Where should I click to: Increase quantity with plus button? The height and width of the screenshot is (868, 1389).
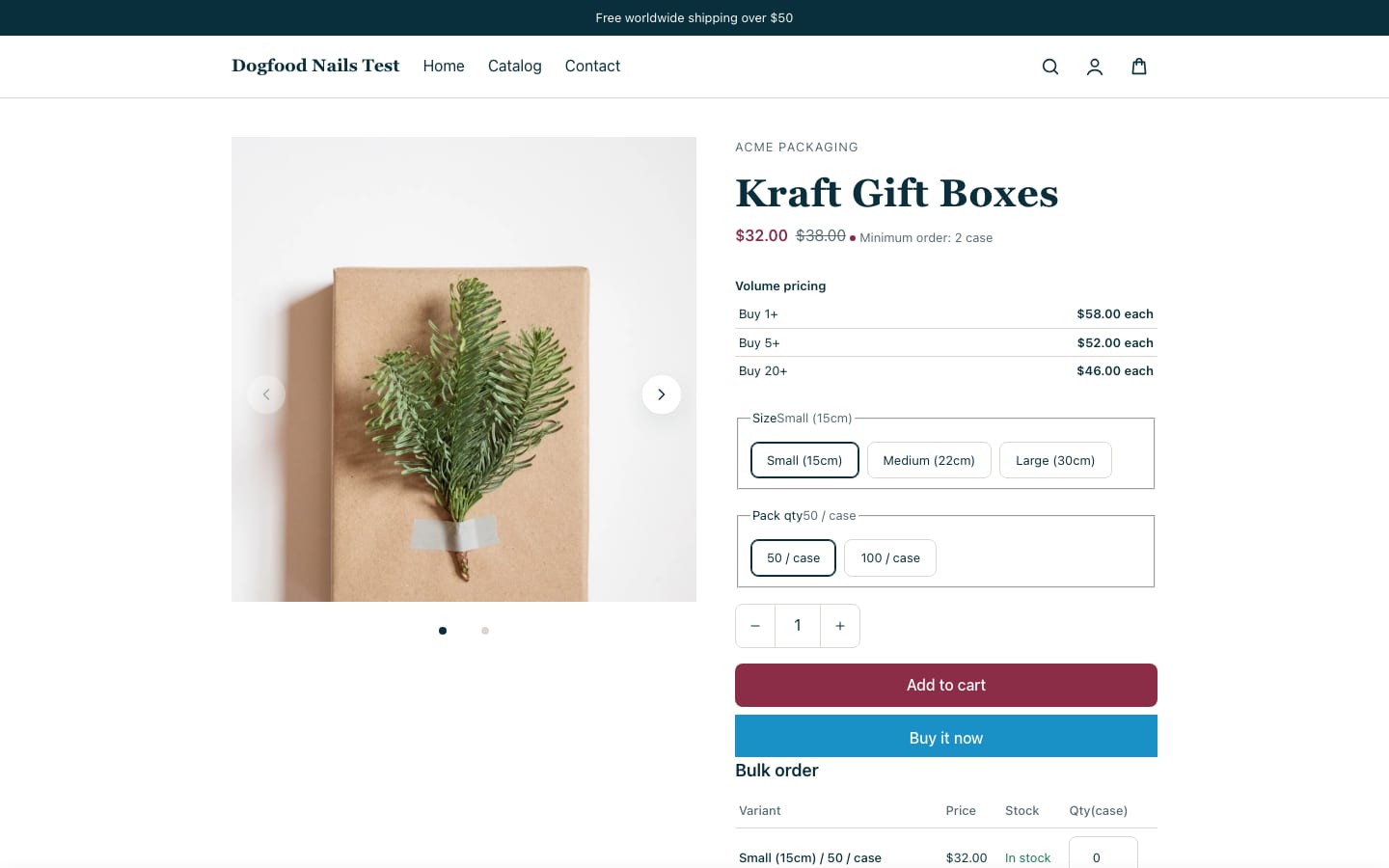pos(840,626)
